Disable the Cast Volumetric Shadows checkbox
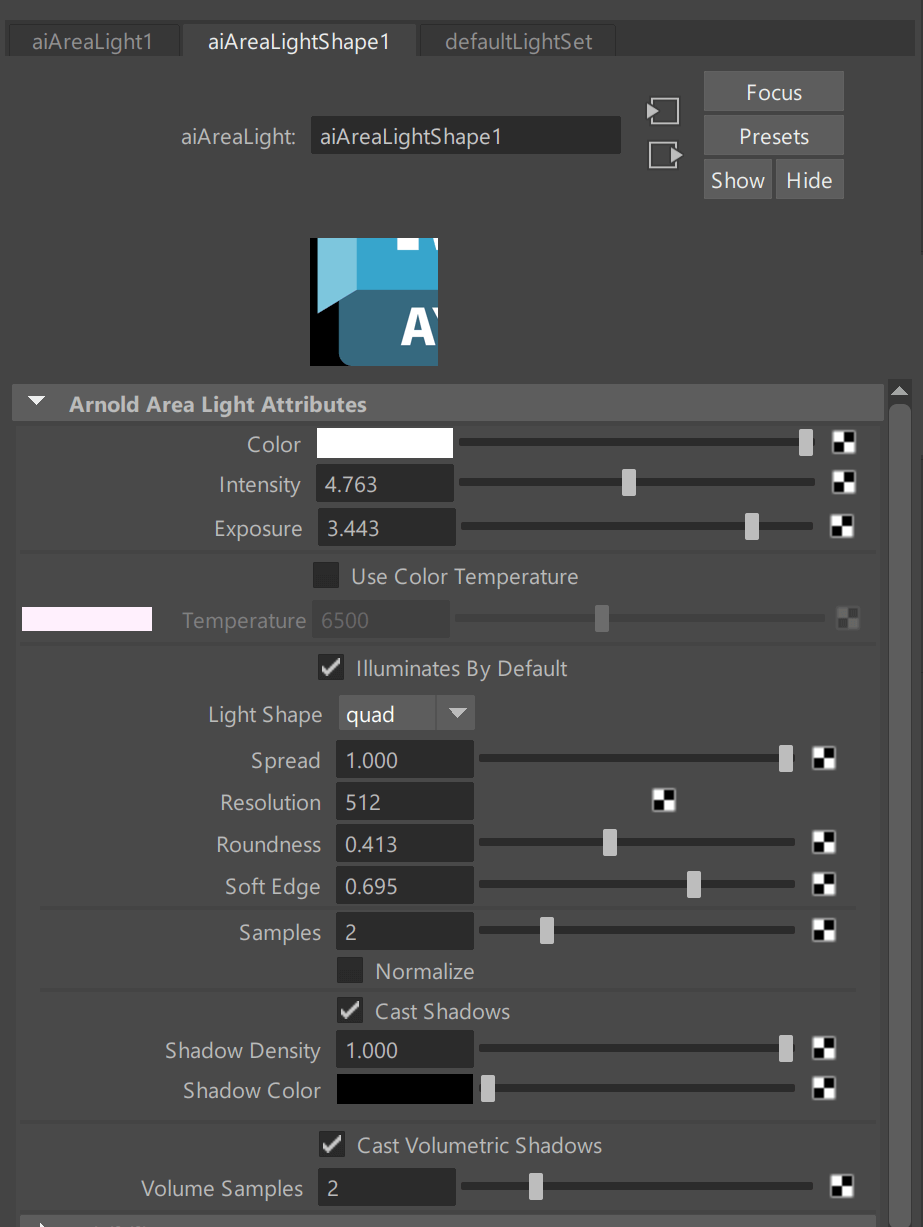Screen dimensions: 923x1227 331,1144
